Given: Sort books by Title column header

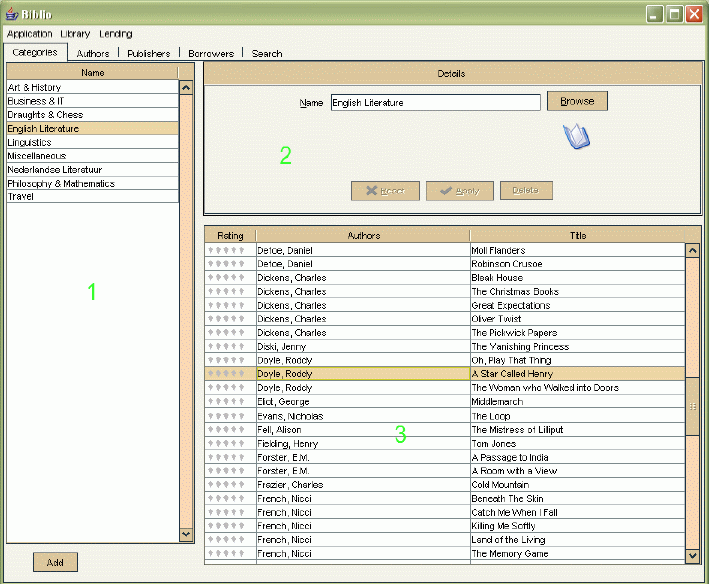Looking at the screenshot, I should [x=577, y=235].
